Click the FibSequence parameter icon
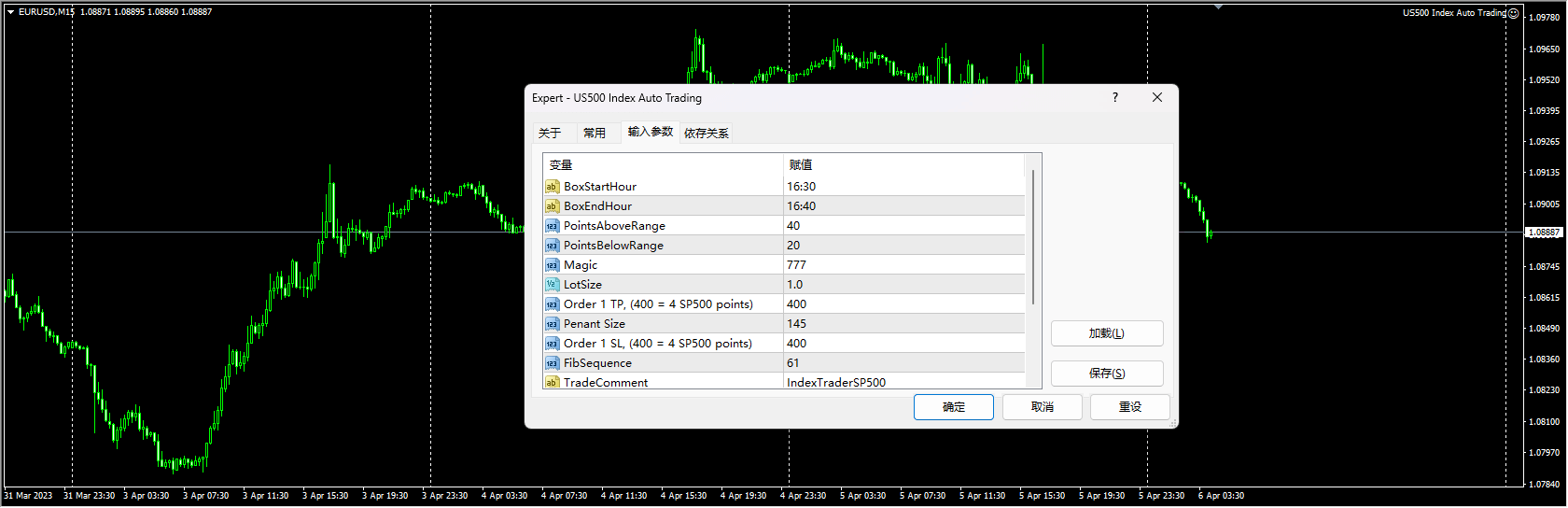Image resolution: width=1568 pixels, height=508 pixels. pyautogui.click(x=552, y=363)
